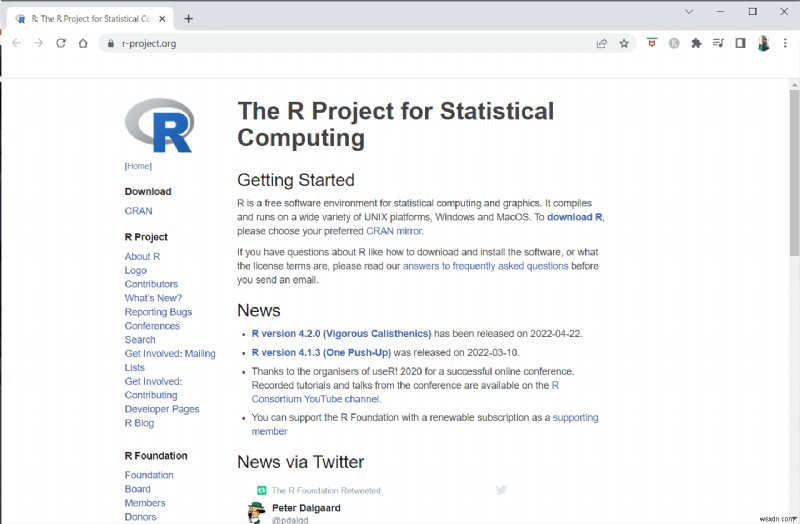Select the R Project for Statistical Computing tab
The width and height of the screenshot is (800, 524).
point(91,19)
